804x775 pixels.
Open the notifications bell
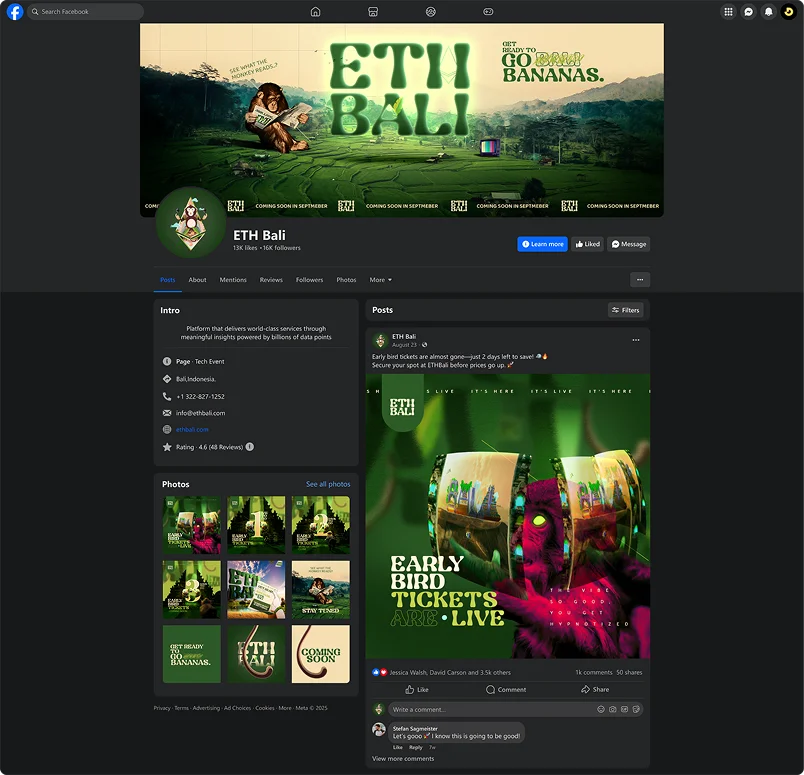(768, 11)
